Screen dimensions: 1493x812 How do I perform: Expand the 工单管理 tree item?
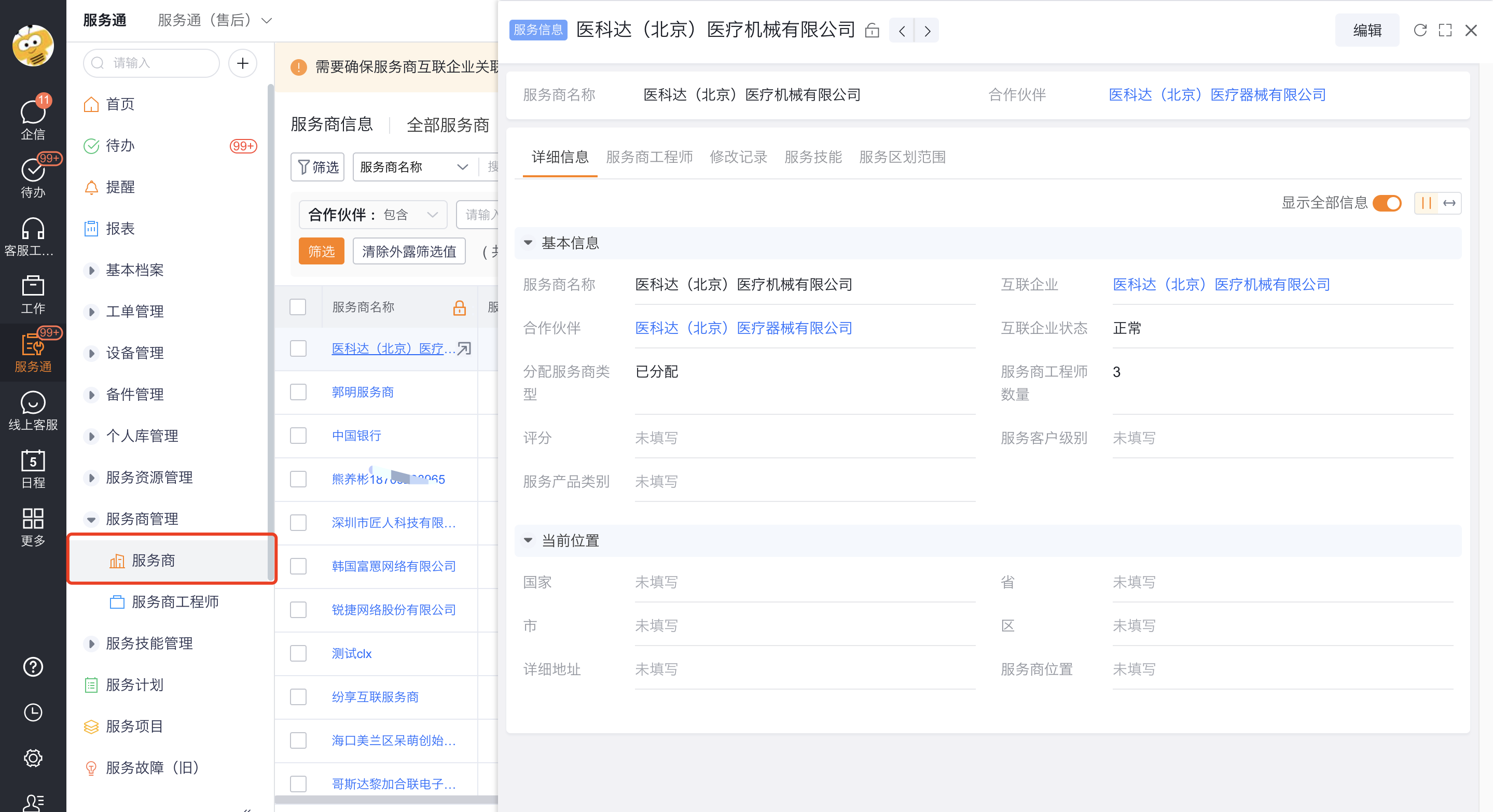tap(91, 312)
